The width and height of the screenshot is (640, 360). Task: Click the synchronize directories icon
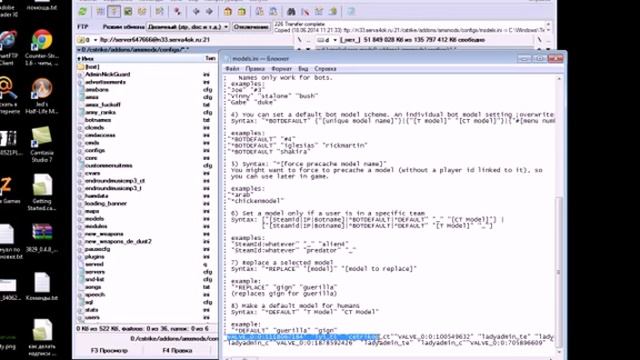click(319, 11)
